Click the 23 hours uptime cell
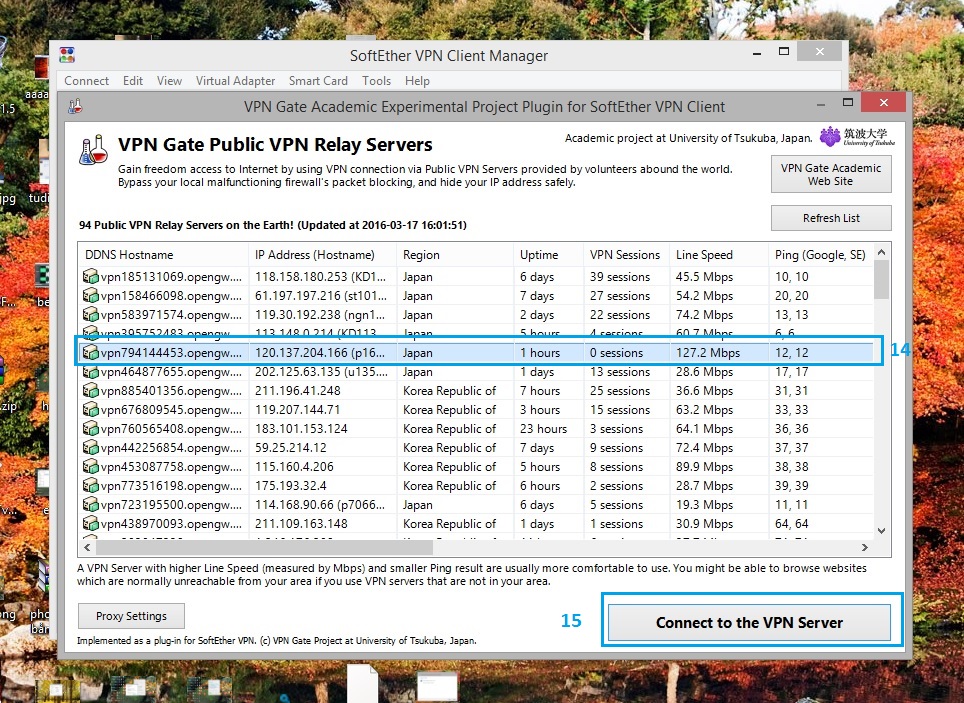Screen dimensions: 964x703 [543, 429]
